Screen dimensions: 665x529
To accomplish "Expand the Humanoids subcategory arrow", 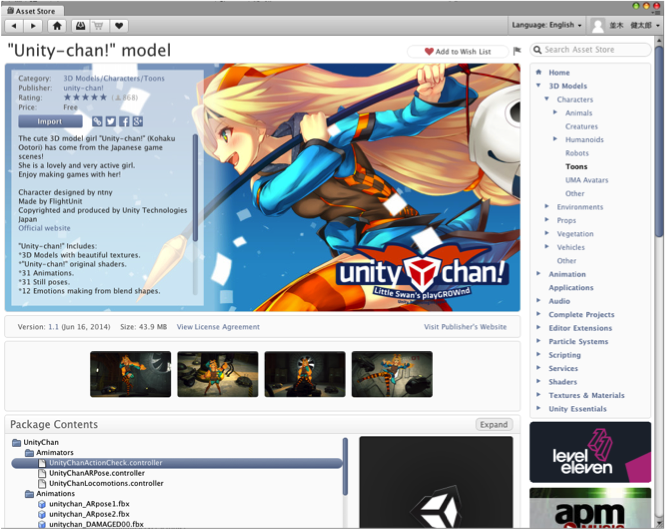I will click(555, 139).
